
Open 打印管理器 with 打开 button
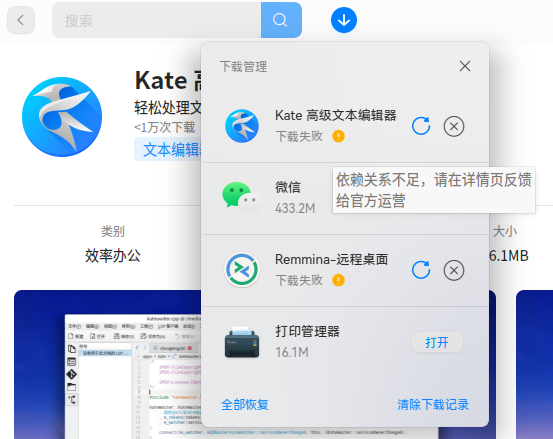pos(437,342)
